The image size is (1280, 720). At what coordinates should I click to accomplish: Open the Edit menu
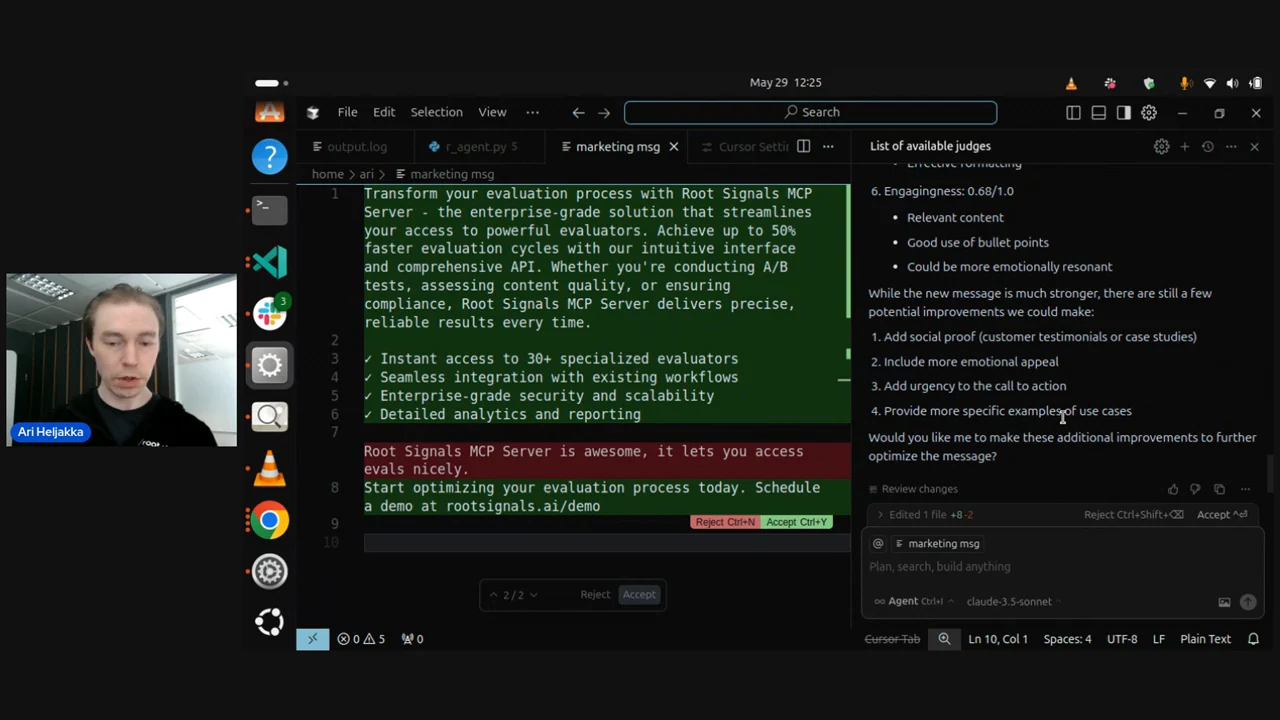pyautogui.click(x=384, y=112)
